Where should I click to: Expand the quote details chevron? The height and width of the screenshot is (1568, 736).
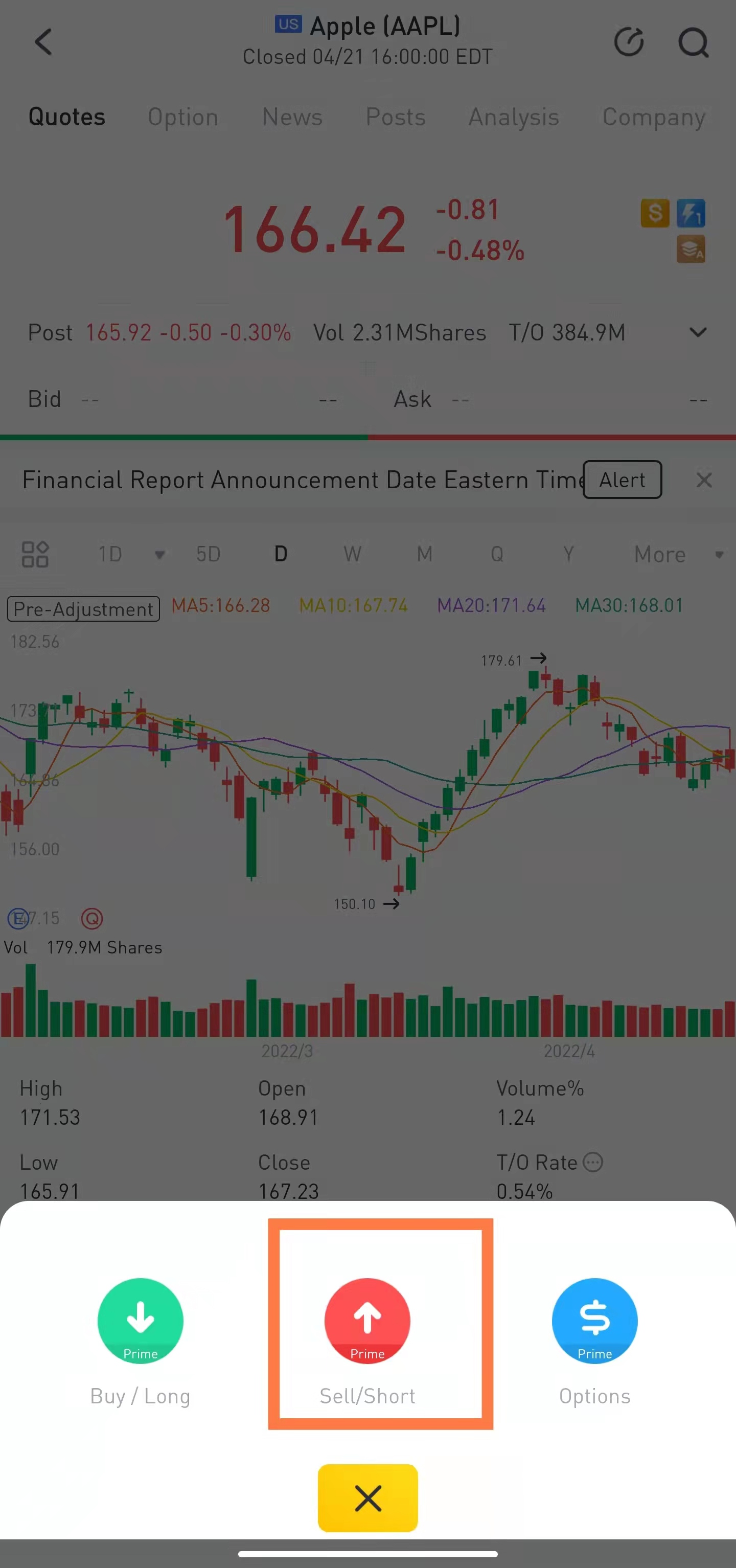coord(698,332)
